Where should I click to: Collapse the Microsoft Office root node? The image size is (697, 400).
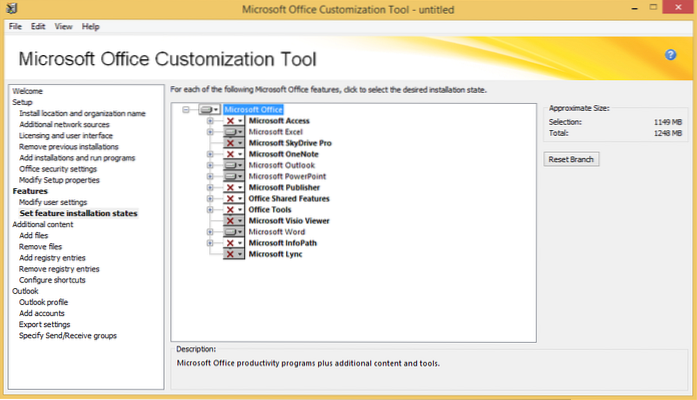pyautogui.click(x=187, y=110)
